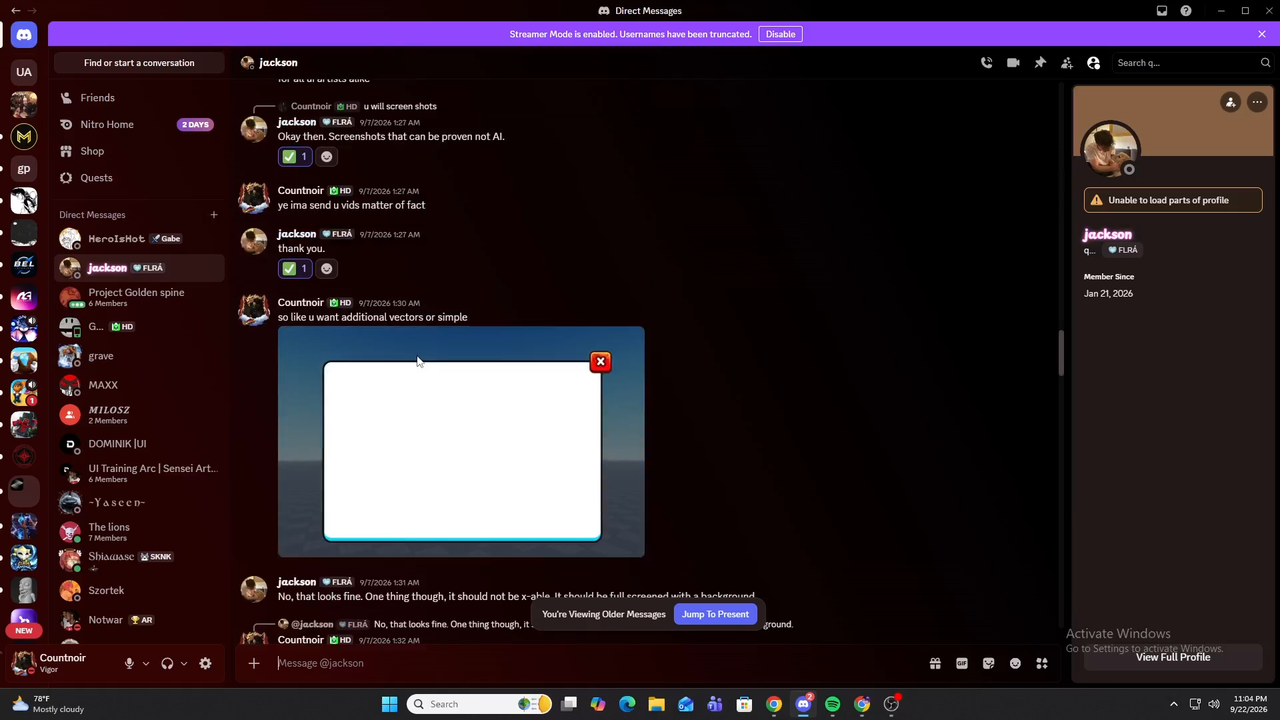Open Find or start a conversation
Viewport: 1280px width, 720px height.
point(139,63)
